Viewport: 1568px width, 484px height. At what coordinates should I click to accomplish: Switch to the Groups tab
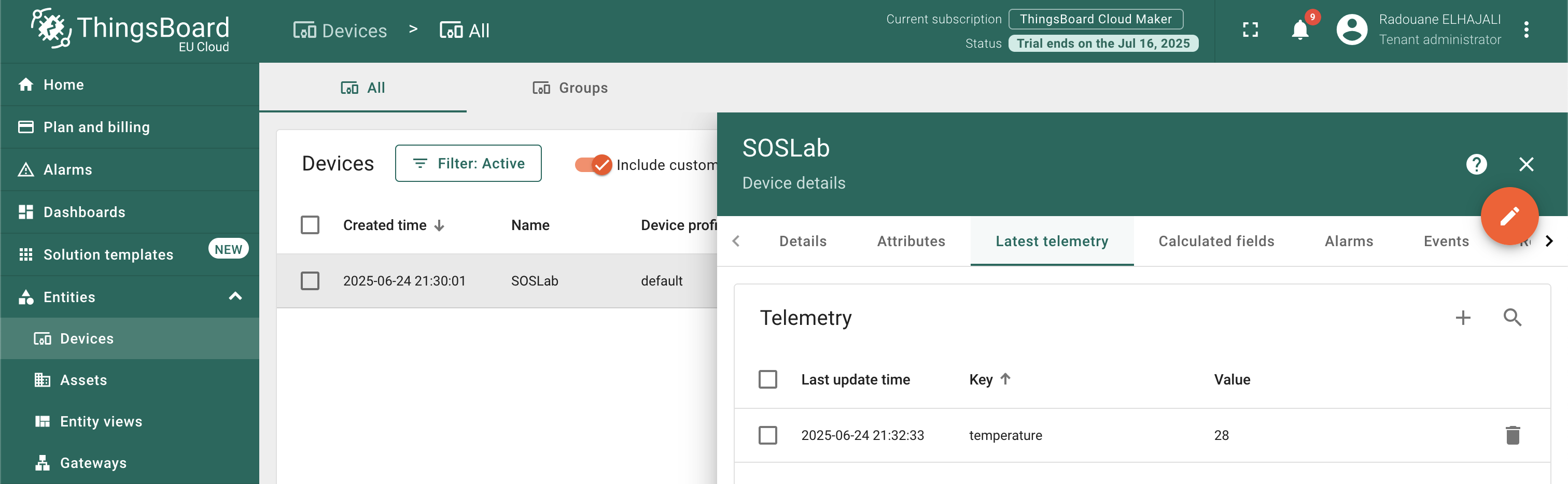[570, 88]
